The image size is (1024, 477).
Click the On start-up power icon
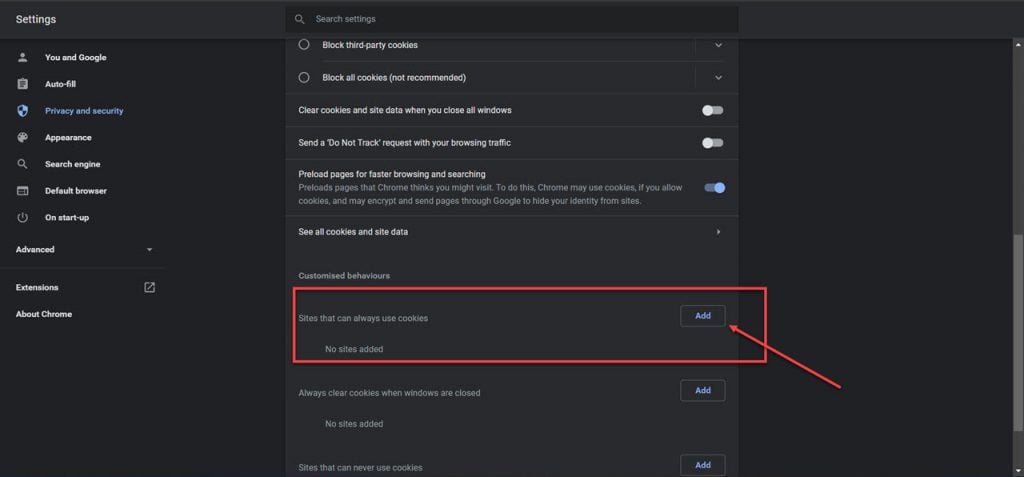[x=22, y=218]
